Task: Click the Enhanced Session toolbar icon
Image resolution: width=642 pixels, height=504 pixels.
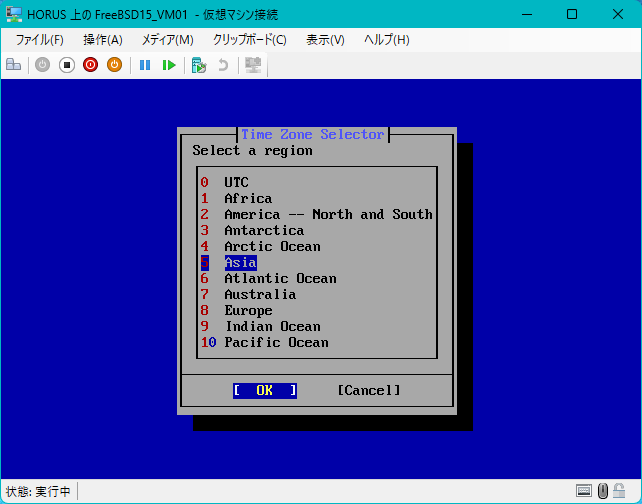Action: (x=253, y=65)
